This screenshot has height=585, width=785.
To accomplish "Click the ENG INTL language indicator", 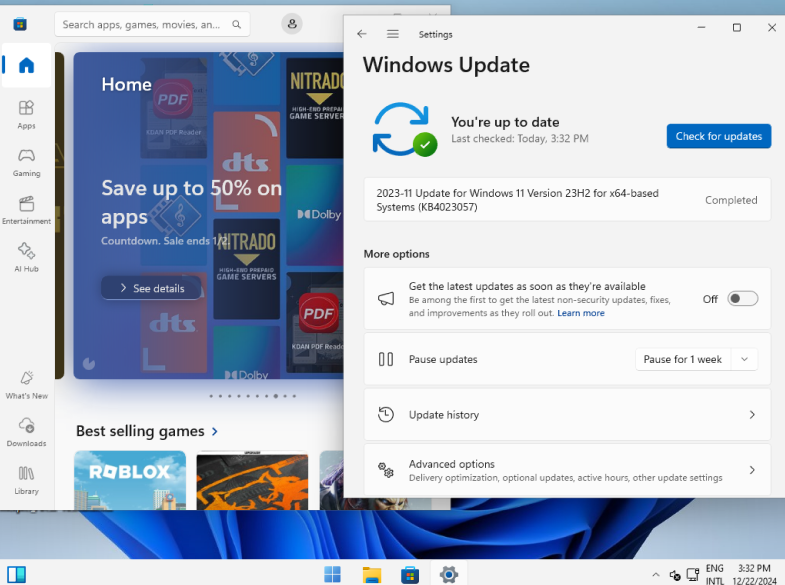I will 715,574.
